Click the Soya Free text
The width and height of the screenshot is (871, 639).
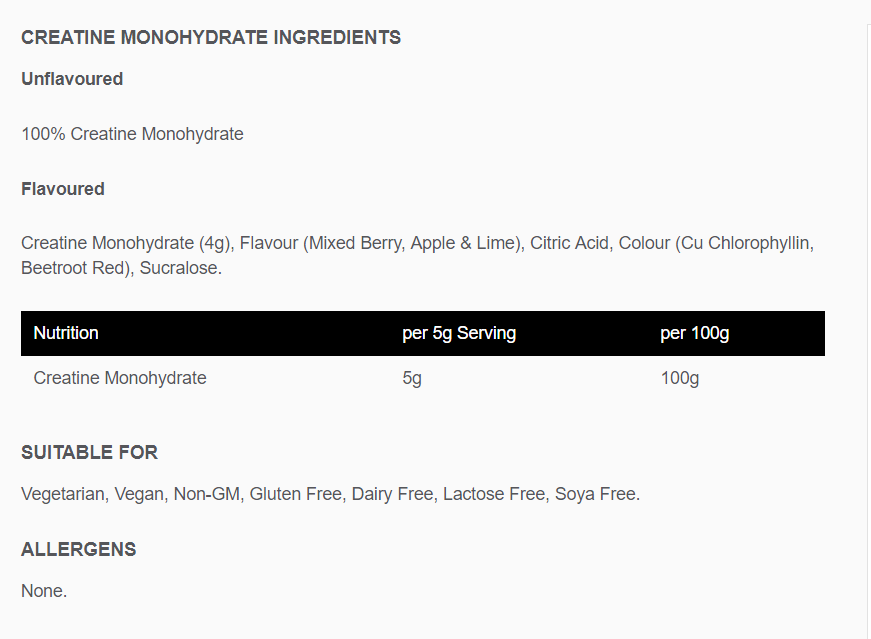[x=597, y=494]
